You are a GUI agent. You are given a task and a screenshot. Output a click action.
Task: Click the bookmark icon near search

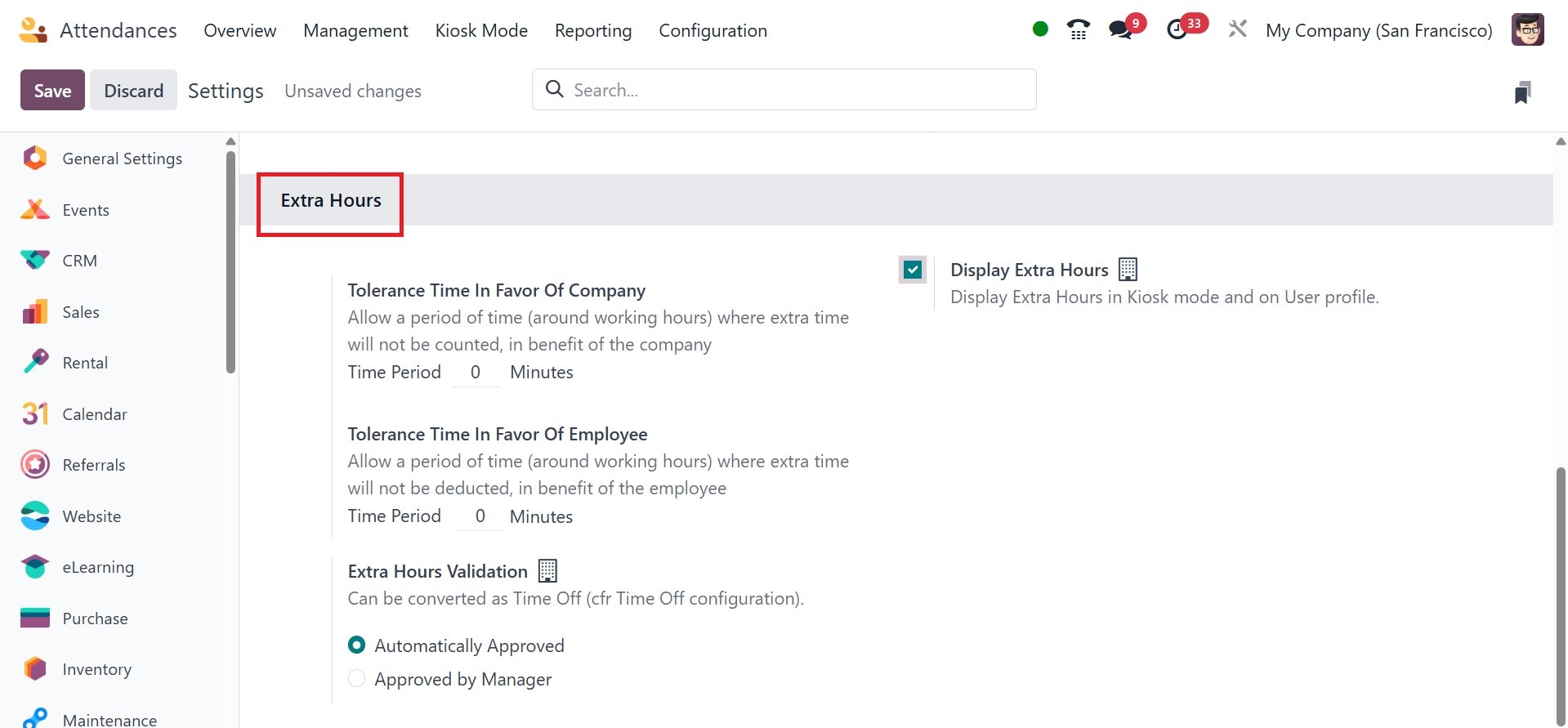click(x=1521, y=92)
